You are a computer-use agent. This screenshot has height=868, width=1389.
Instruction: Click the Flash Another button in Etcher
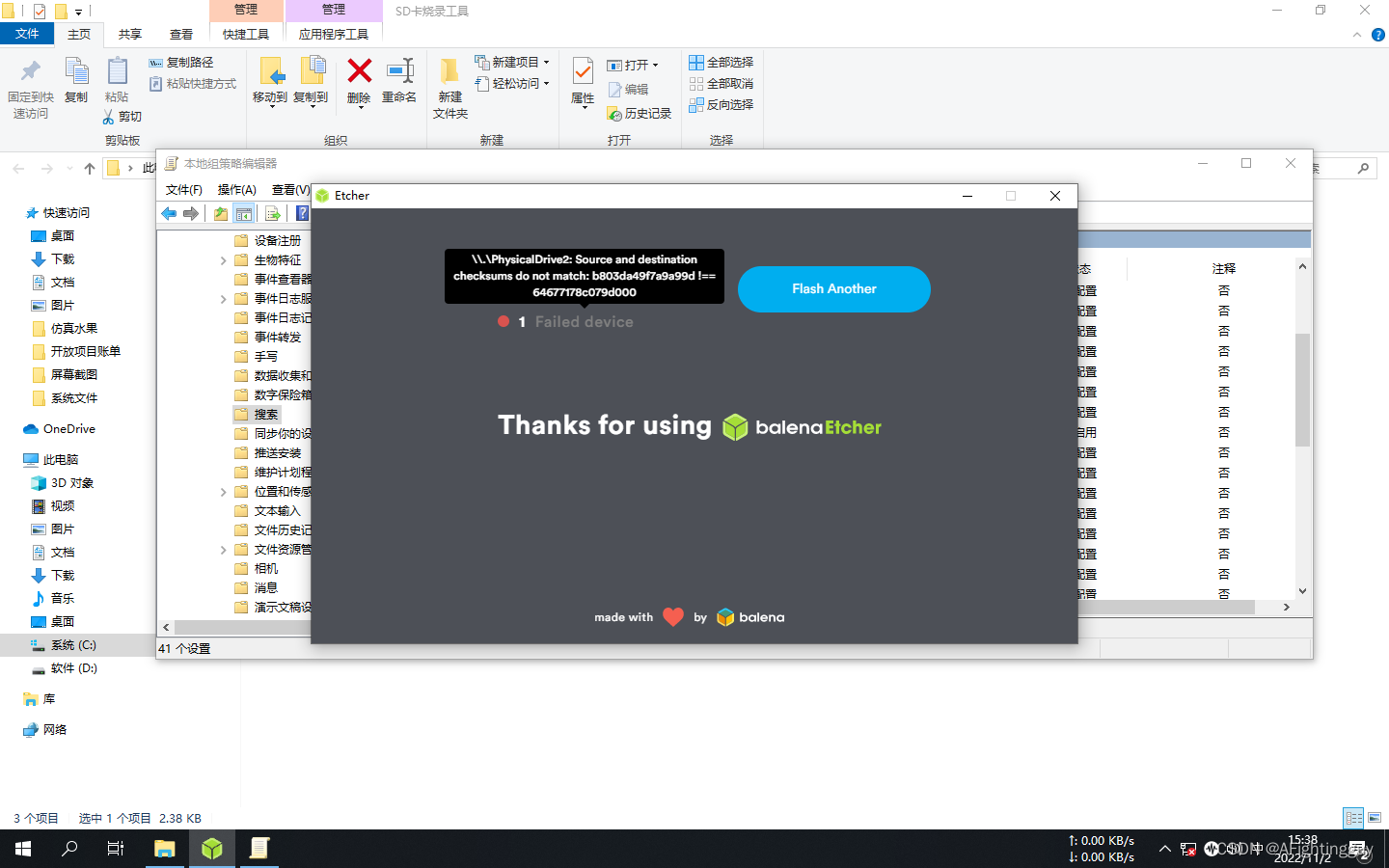tap(833, 288)
